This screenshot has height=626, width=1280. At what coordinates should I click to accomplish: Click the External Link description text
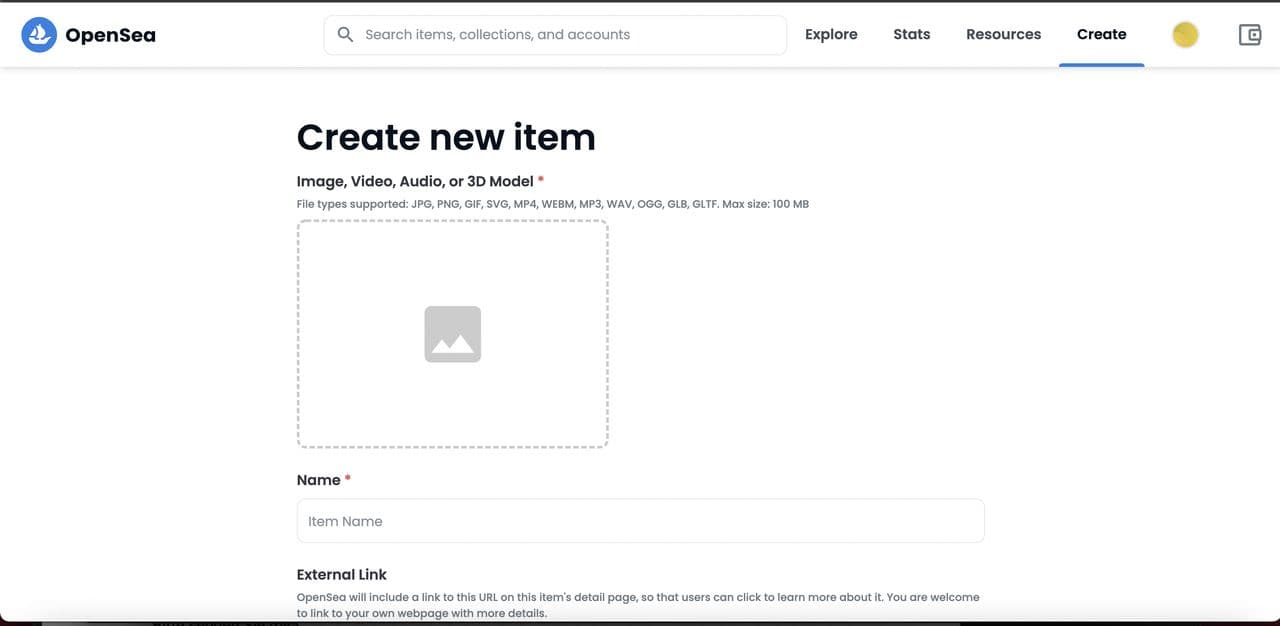[638, 597]
